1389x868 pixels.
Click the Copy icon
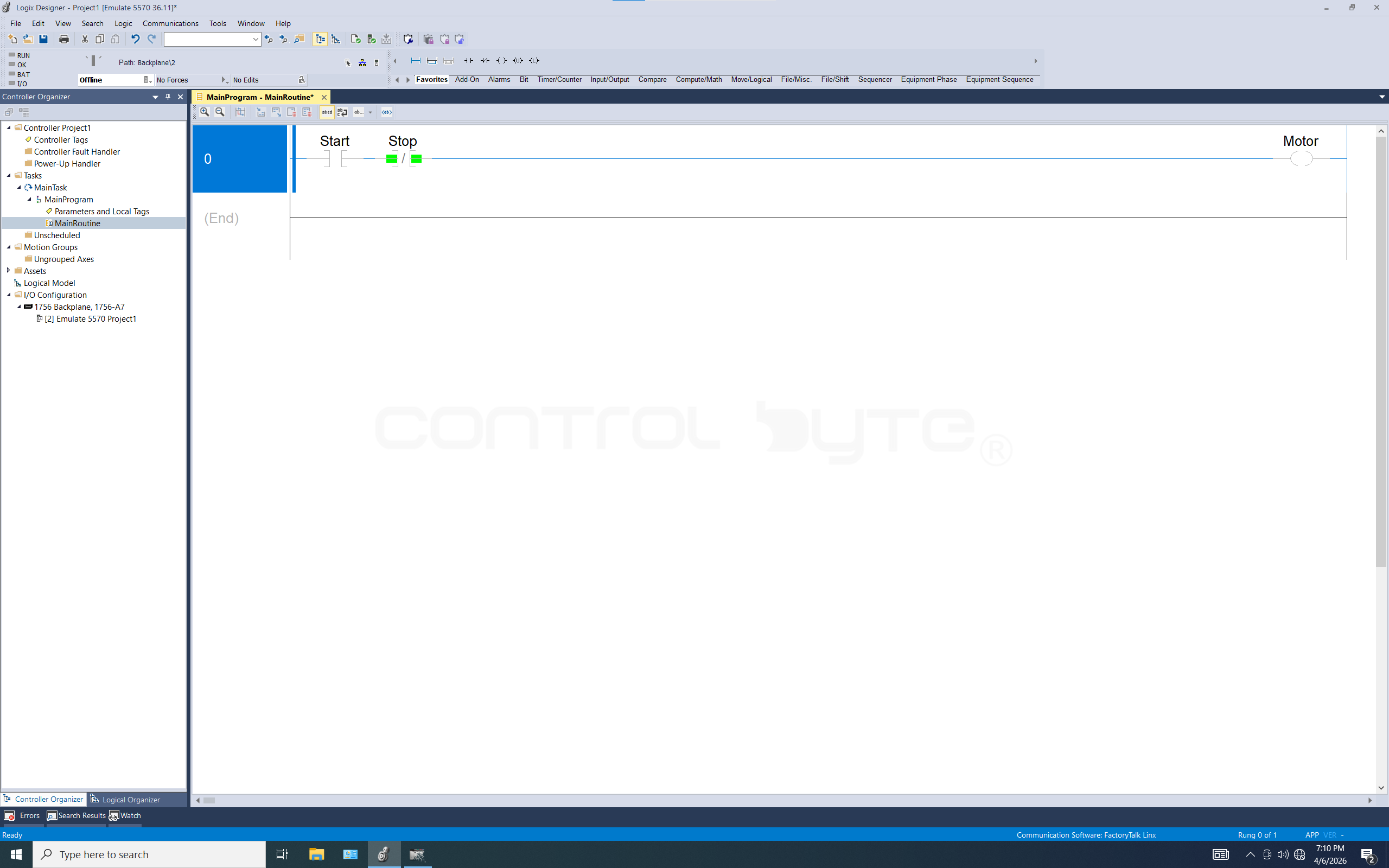[x=100, y=39]
